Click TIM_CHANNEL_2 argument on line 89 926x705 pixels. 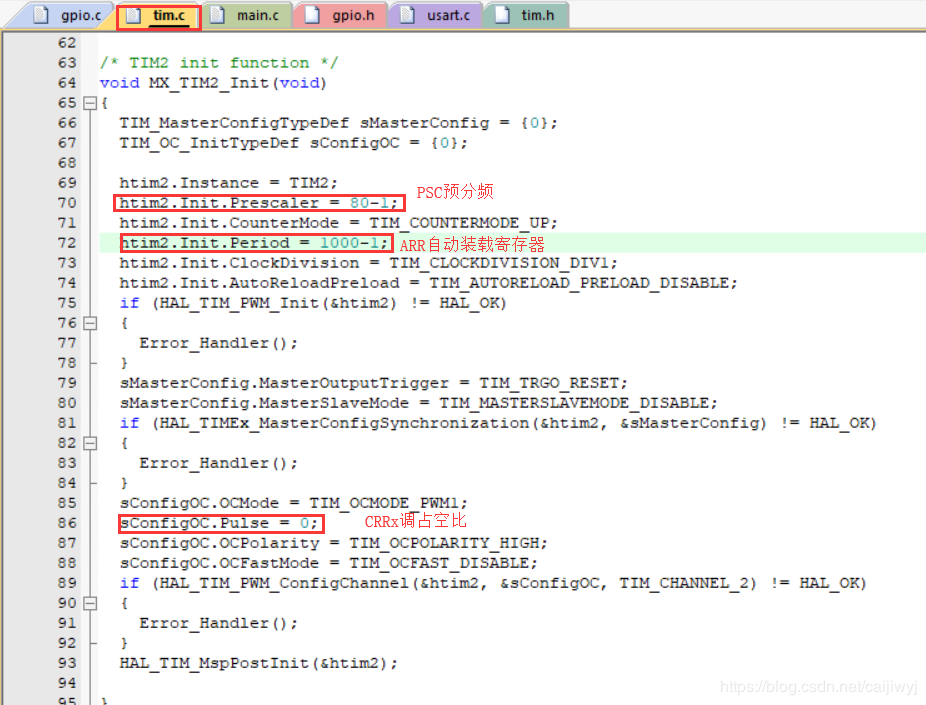click(x=684, y=583)
